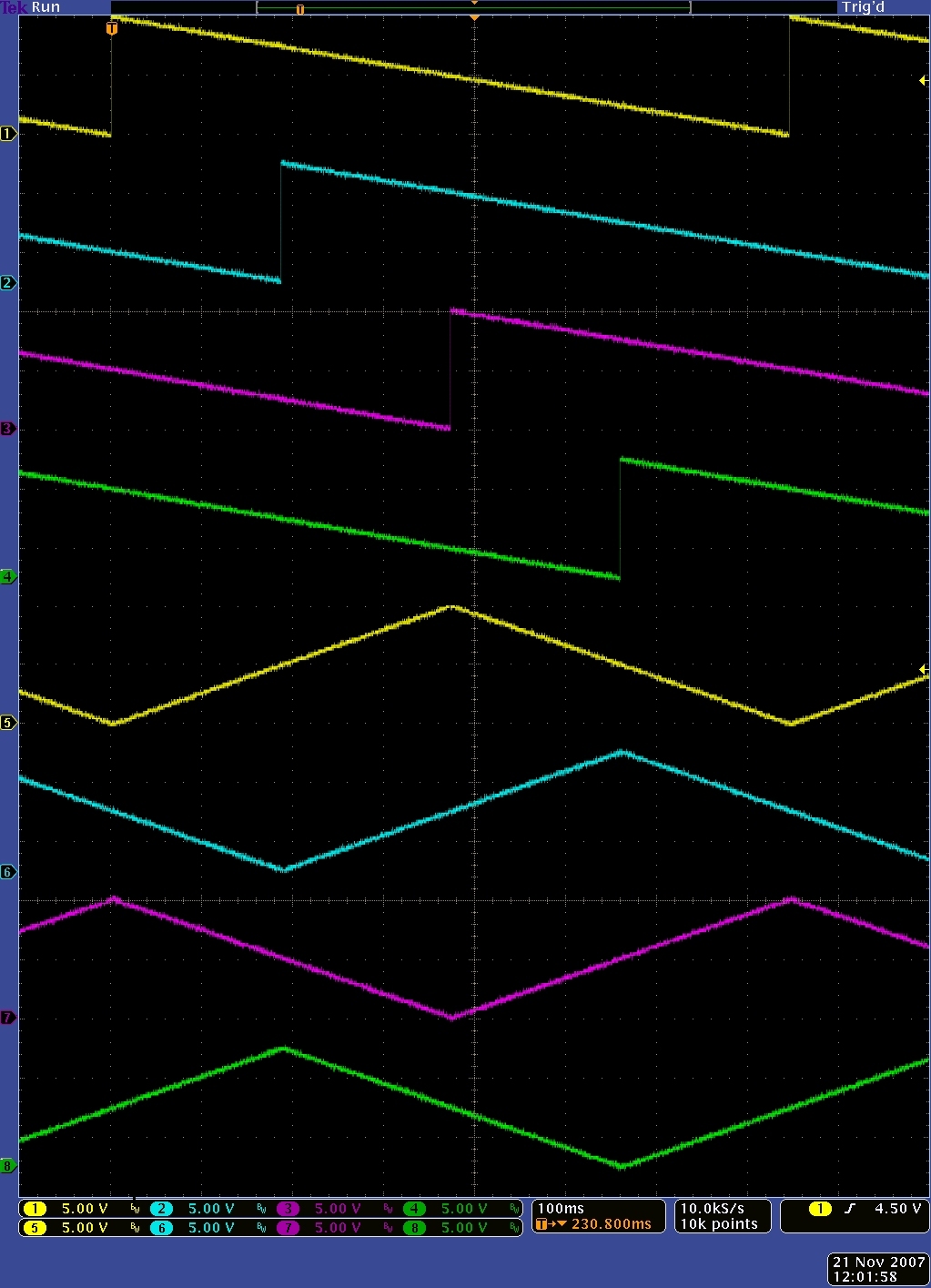Toggle channel 1 badge in bottom readout
931x1288 pixels.
click(x=35, y=1209)
